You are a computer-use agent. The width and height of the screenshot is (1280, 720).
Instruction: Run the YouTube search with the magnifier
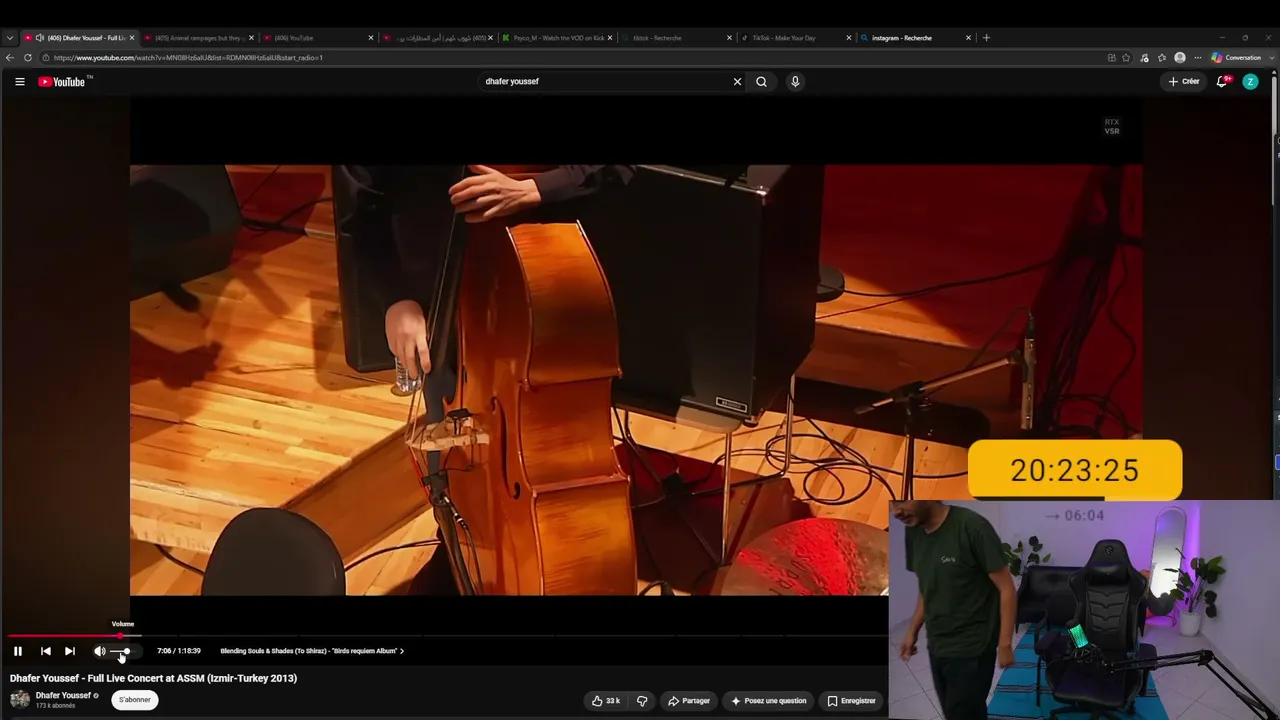761,82
